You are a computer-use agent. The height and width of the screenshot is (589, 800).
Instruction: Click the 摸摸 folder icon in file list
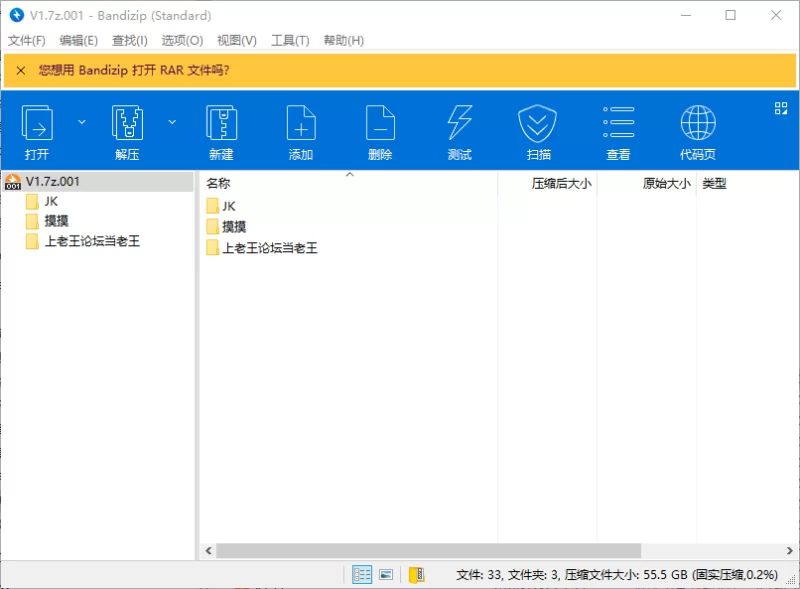click(213, 227)
